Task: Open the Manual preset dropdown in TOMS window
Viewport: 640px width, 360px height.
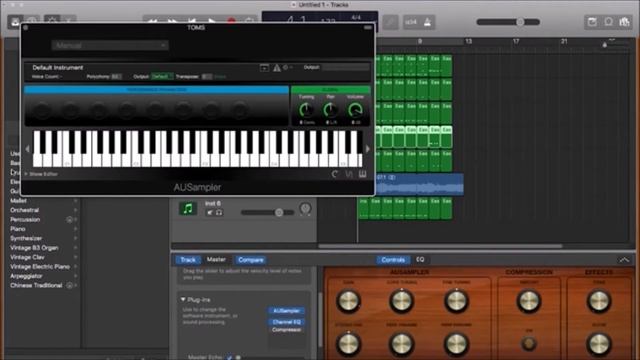Action: click(110, 45)
